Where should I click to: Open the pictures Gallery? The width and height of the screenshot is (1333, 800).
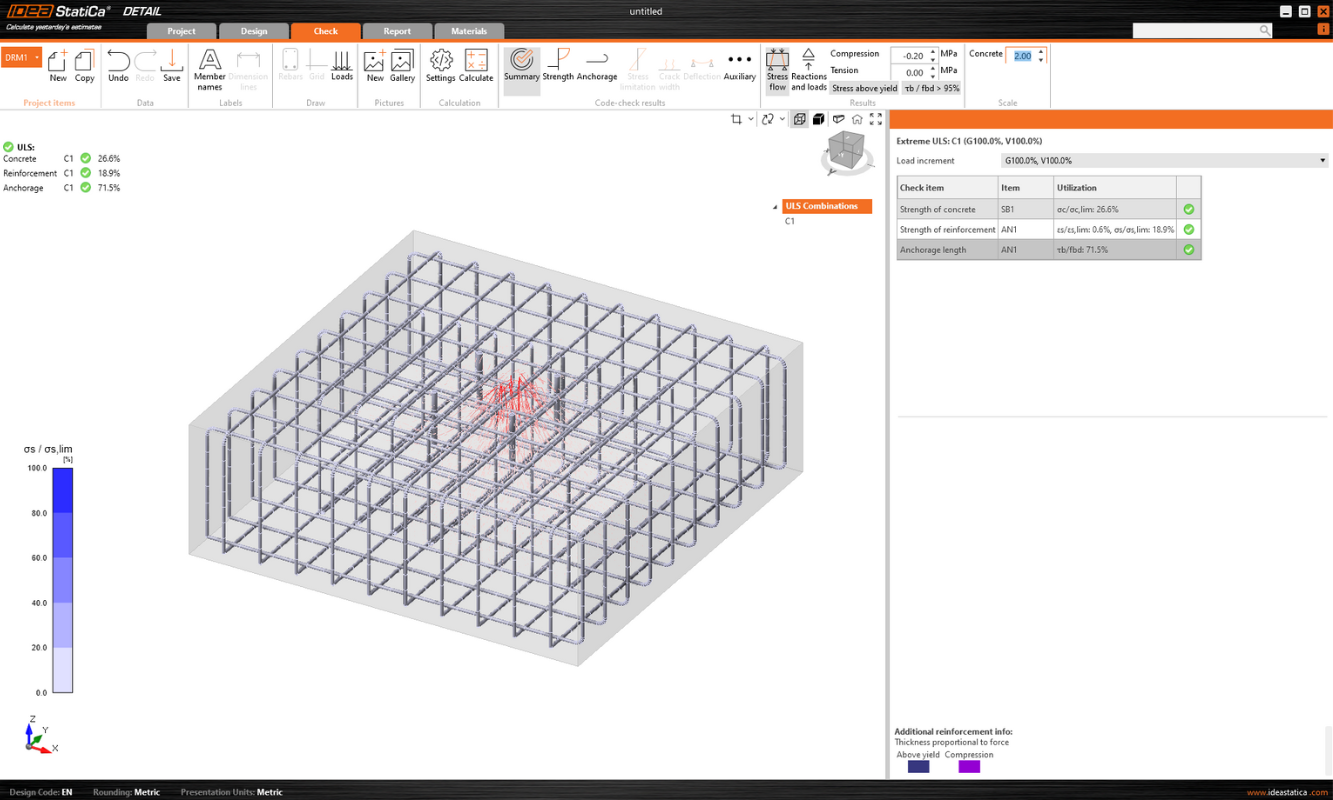[x=402, y=66]
